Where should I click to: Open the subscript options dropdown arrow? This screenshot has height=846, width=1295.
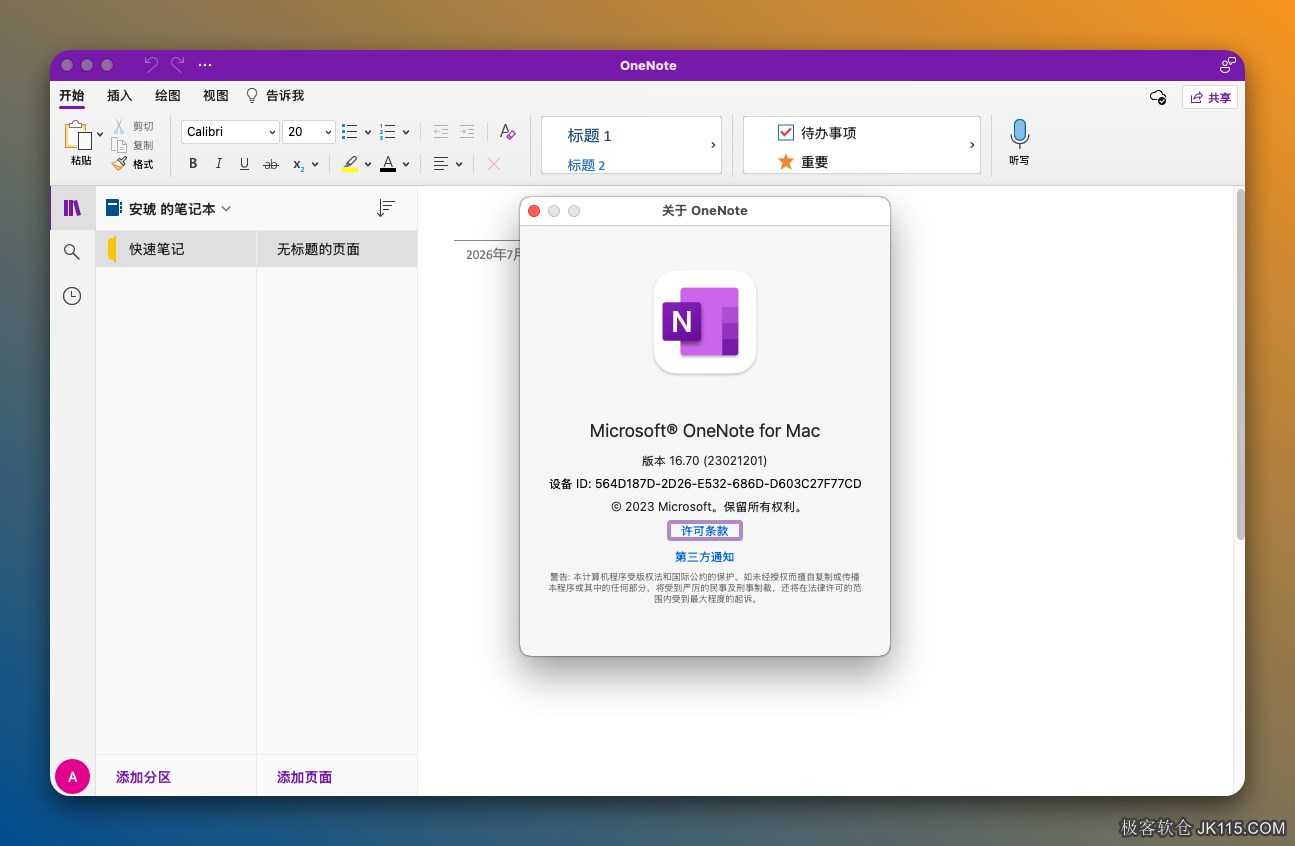(x=315, y=164)
